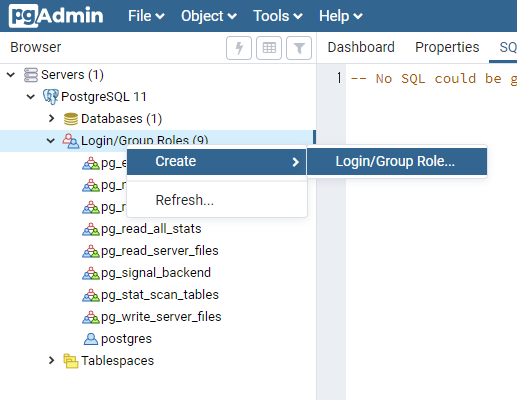The image size is (517, 400).
Task: Click the Query Tool lightning icon
Action: coord(239,48)
